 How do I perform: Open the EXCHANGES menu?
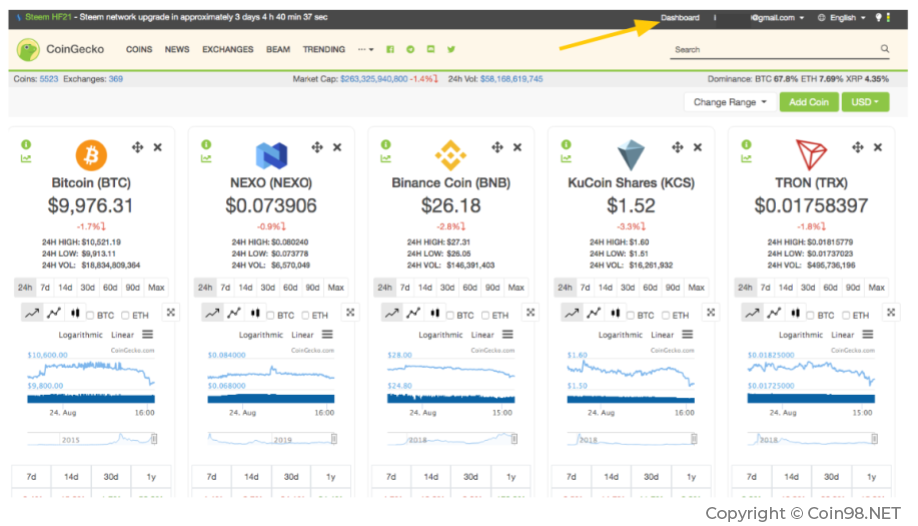coord(228,50)
